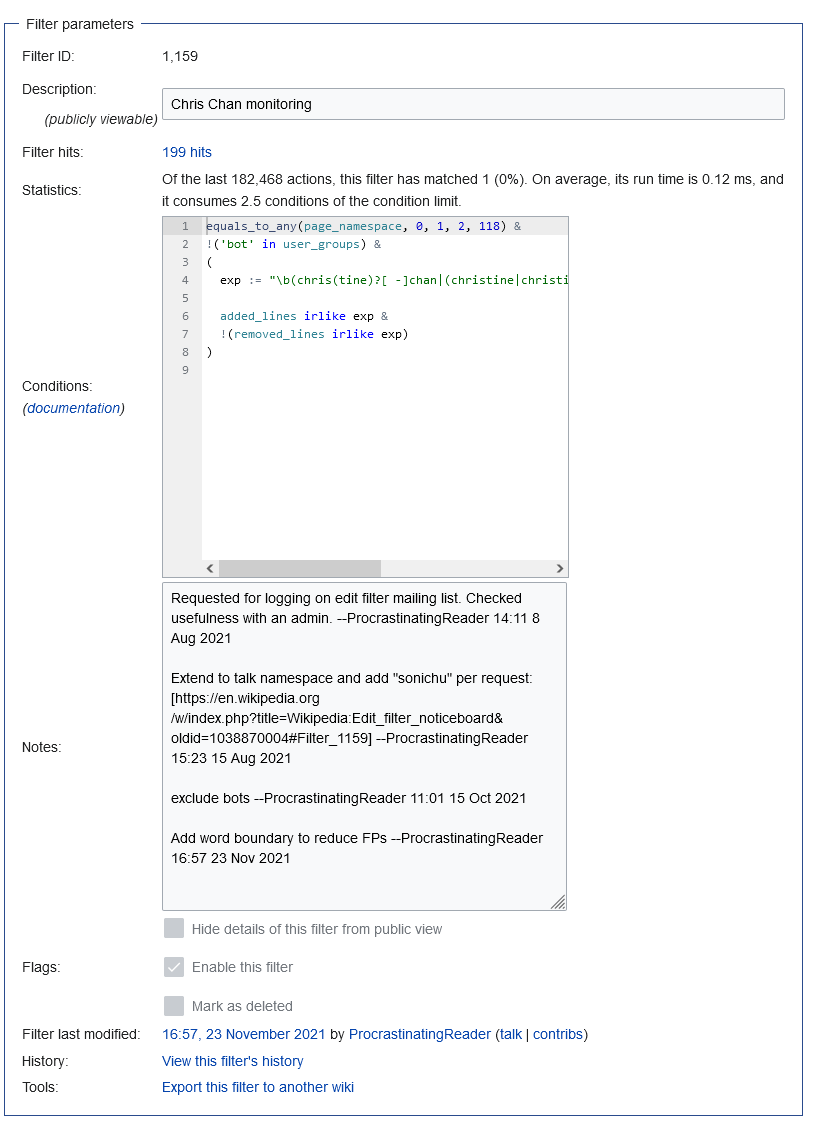Click 'View this filter's history' link
Image resolution: width=814 pixels, height=1129 pixels.
click(232, 1061)
